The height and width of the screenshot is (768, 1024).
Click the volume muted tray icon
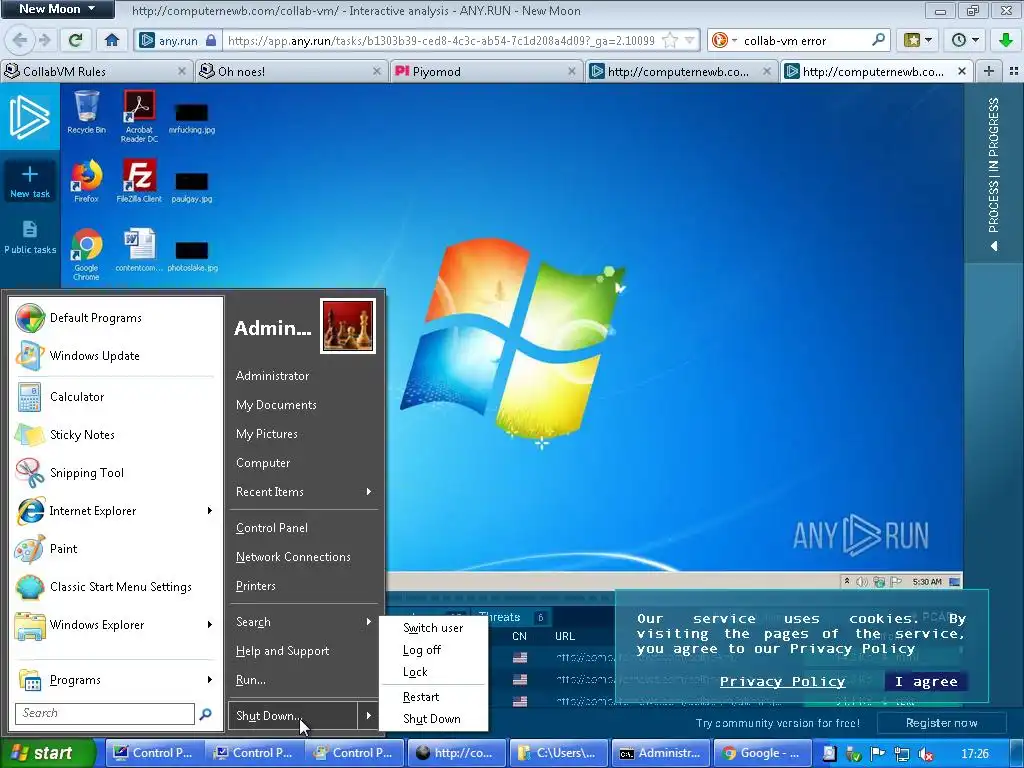pos(925,754)
